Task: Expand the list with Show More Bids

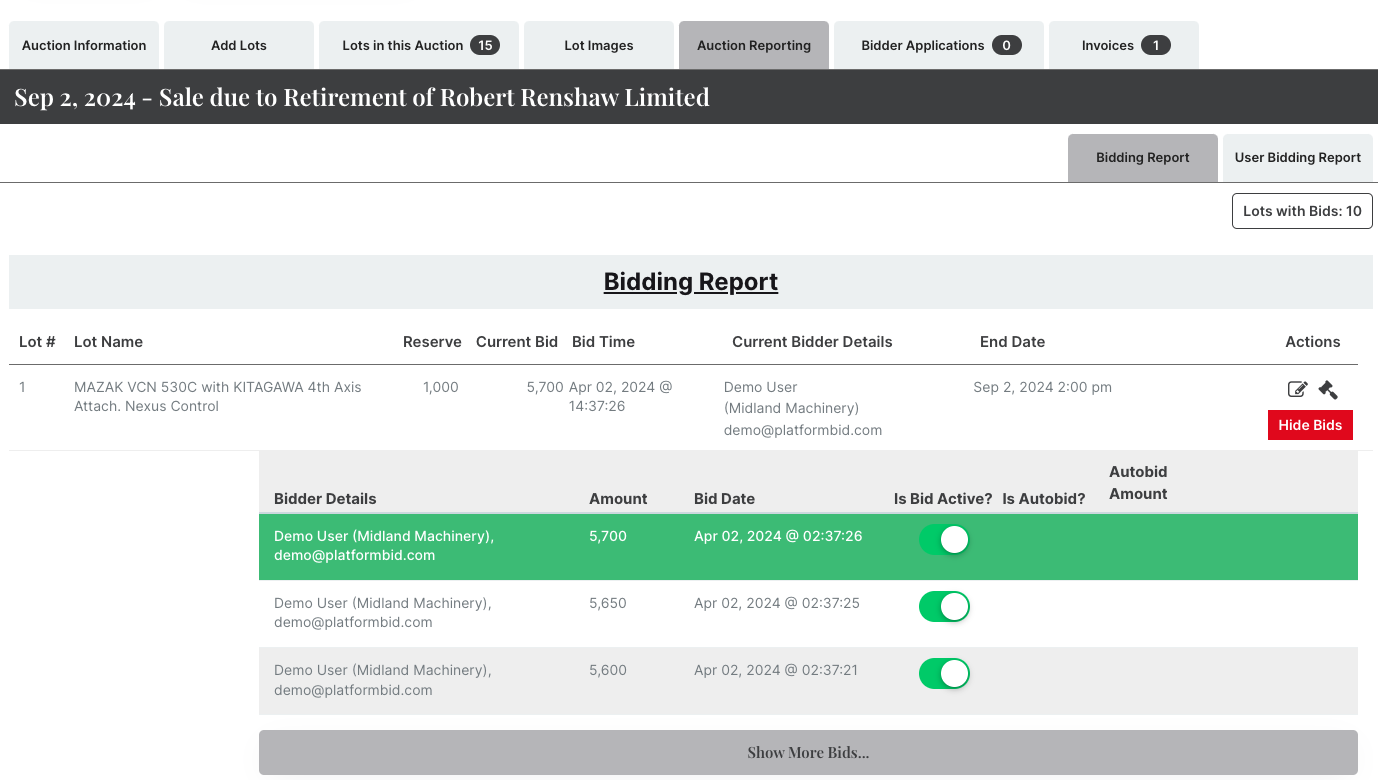Action: pos(808,752)
